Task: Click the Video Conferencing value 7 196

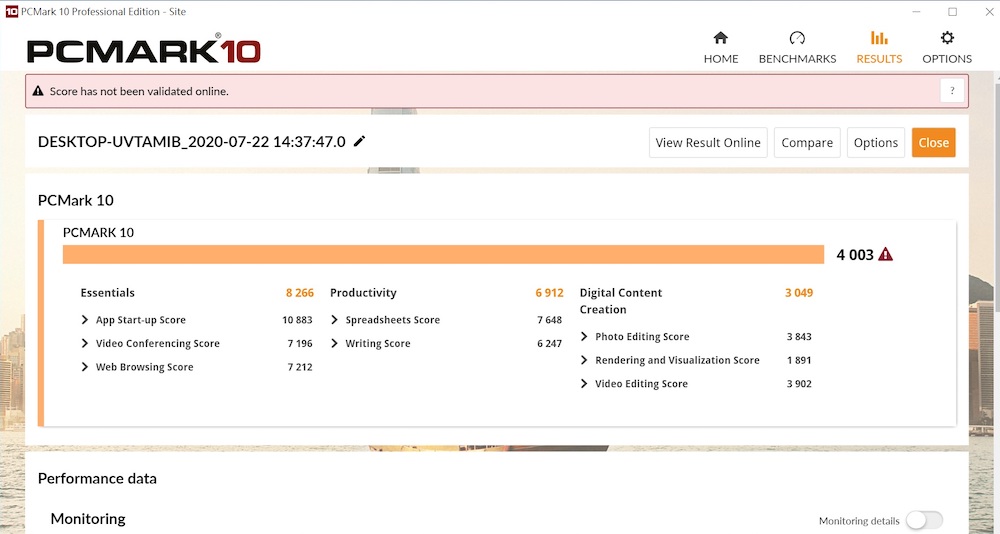Action: click(x=300, y=343)
